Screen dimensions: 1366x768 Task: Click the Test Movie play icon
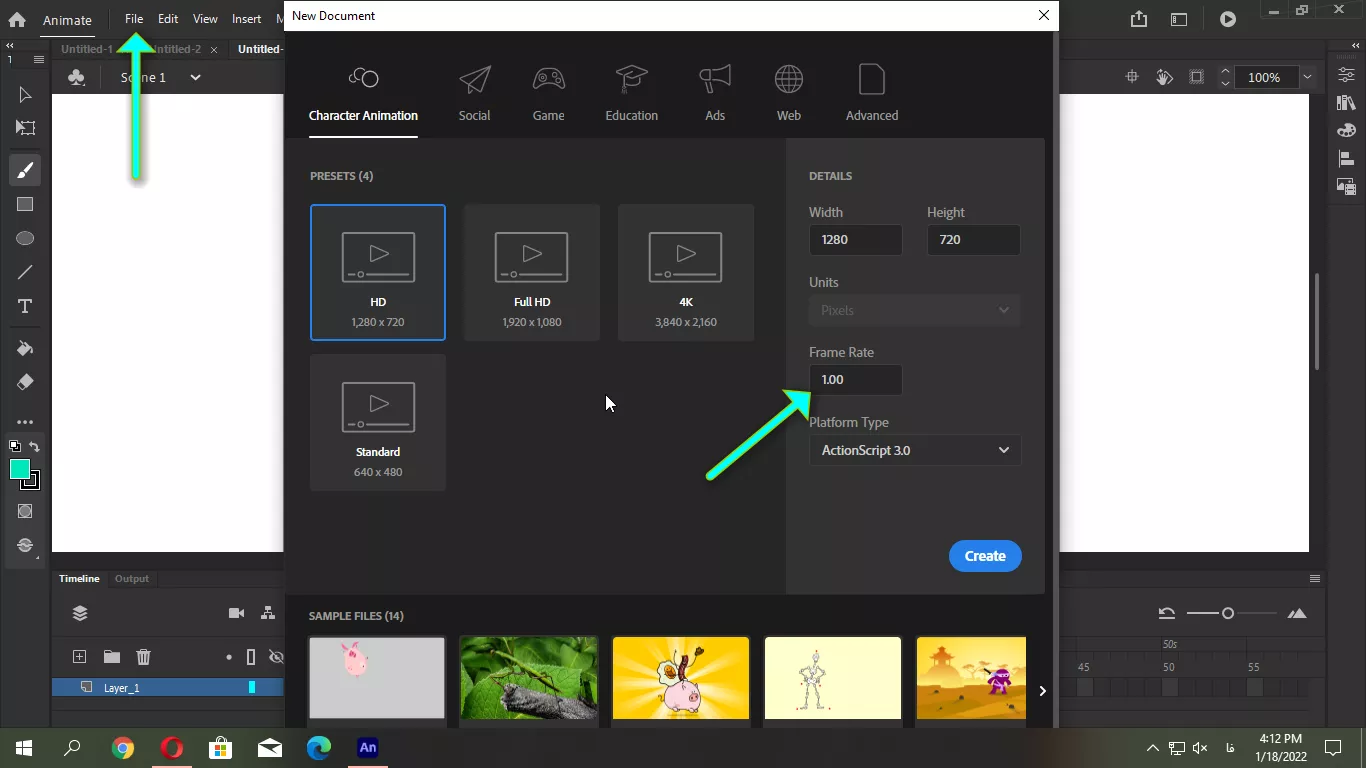[1228, 19]
